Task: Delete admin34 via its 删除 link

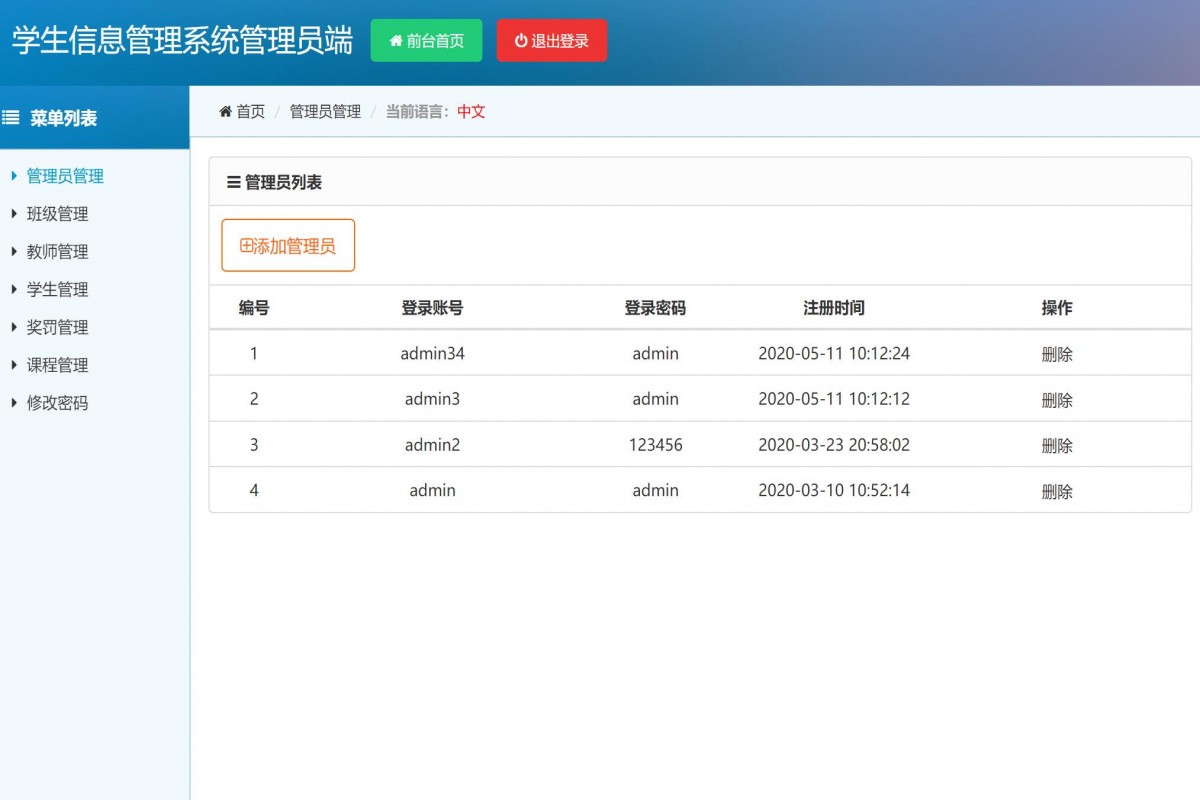Action: pyautogui.click(x=1058, y=353)
